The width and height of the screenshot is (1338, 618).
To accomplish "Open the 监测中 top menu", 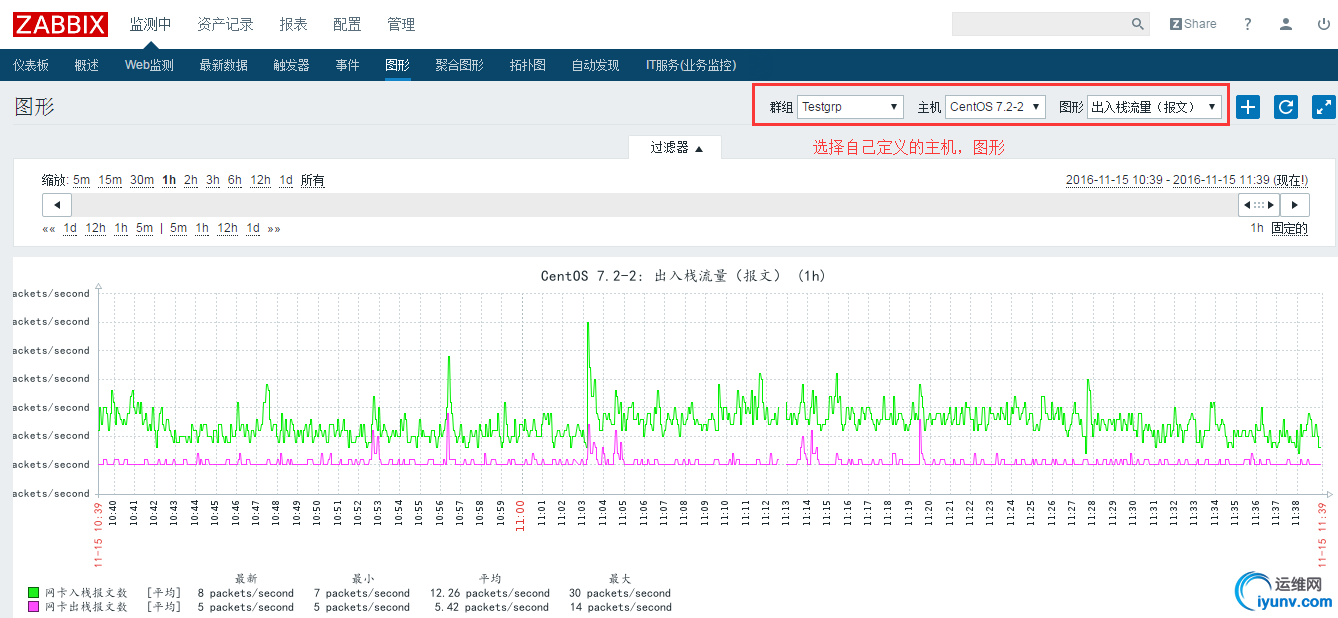I will pos(150,24).
